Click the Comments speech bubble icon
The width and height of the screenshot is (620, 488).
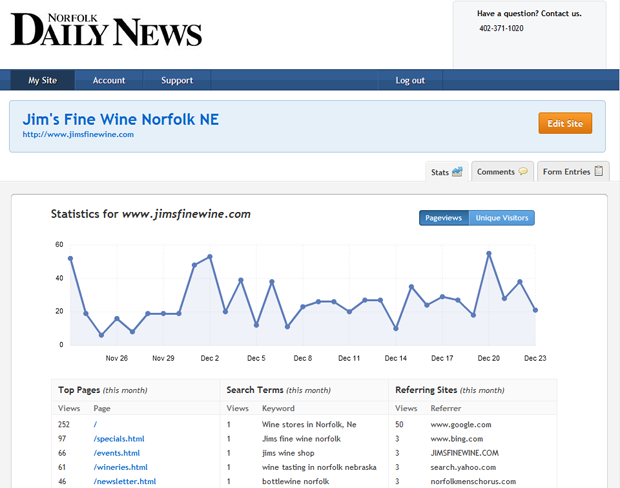pos(523,171)
